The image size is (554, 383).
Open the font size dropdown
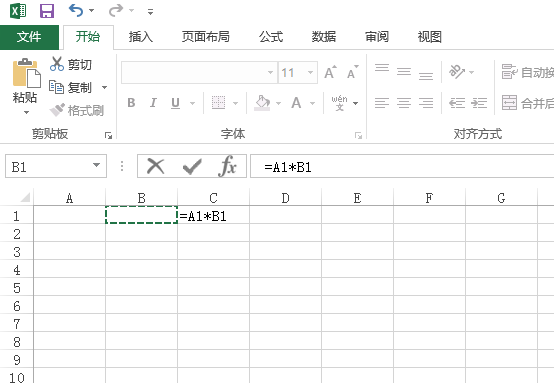pyautogui.click(x=310, y=73)
